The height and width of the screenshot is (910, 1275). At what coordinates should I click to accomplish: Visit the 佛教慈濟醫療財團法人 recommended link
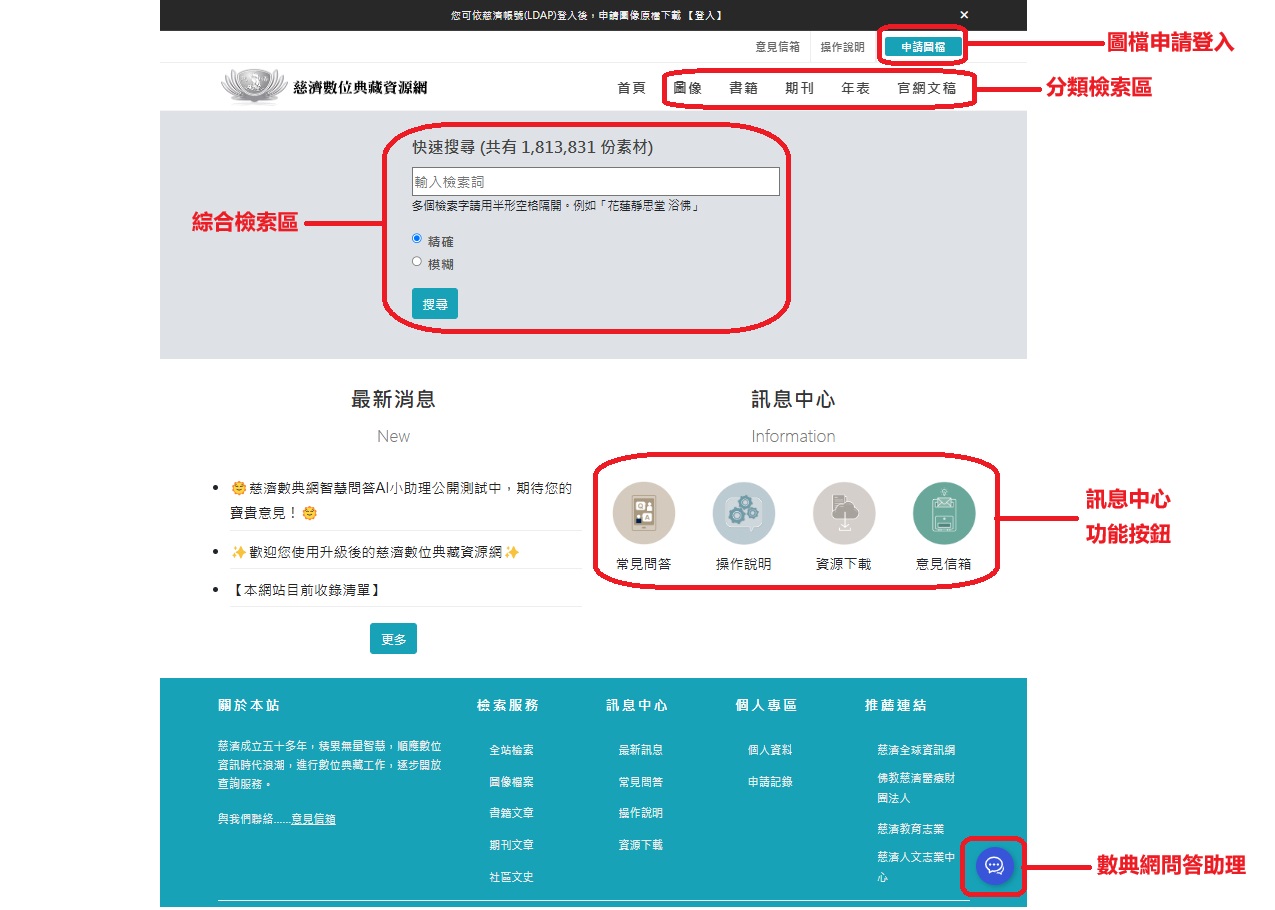click(x=916, y=788)
